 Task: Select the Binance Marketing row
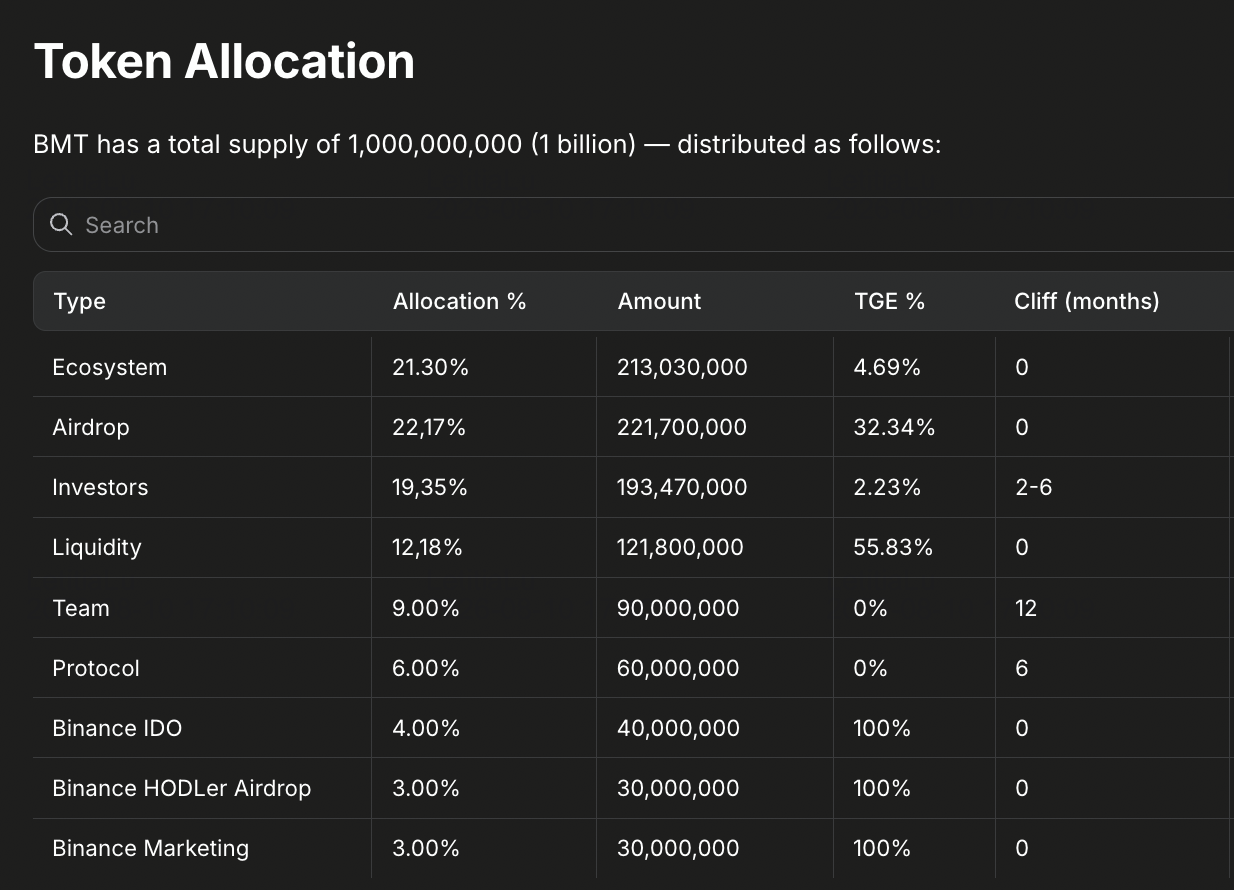pos(634,848)
